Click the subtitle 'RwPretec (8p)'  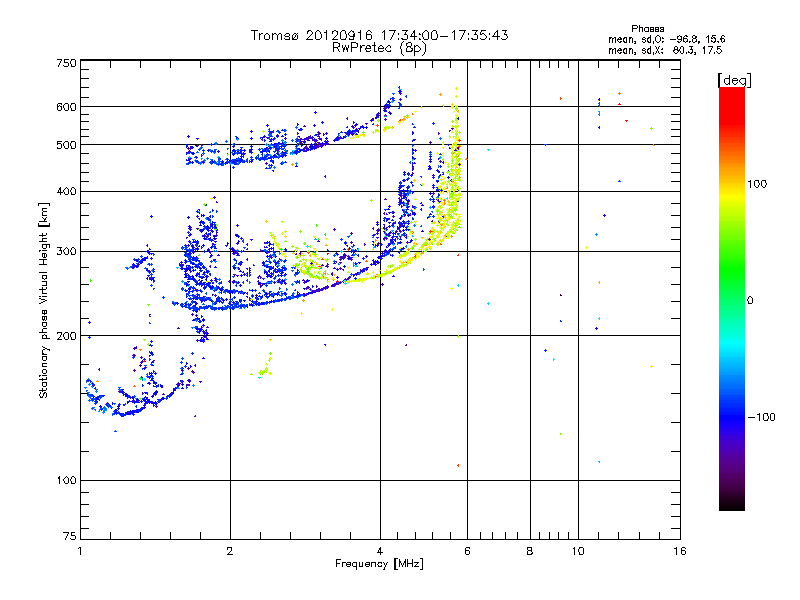pos(379,48)
